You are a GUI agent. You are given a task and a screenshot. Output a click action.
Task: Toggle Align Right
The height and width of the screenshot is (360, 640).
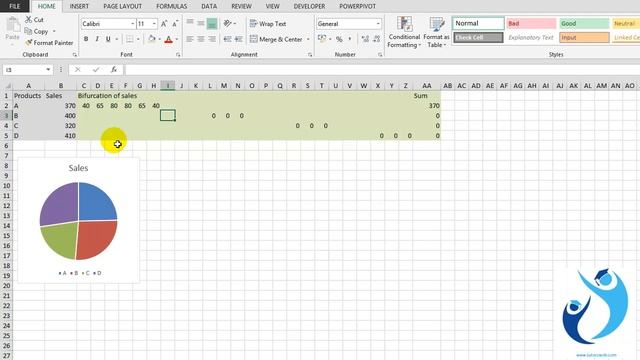pos(212,39)
